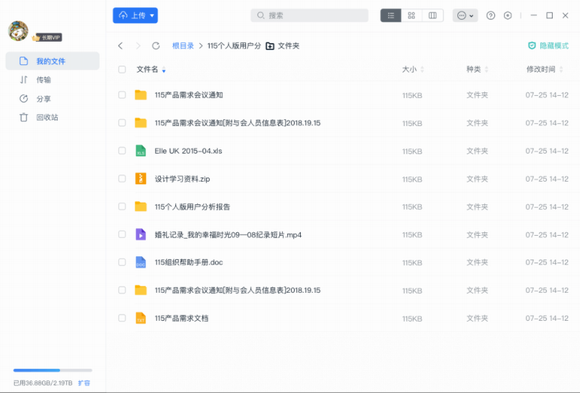Click the storage usage progress bar

tap(53, 370)
